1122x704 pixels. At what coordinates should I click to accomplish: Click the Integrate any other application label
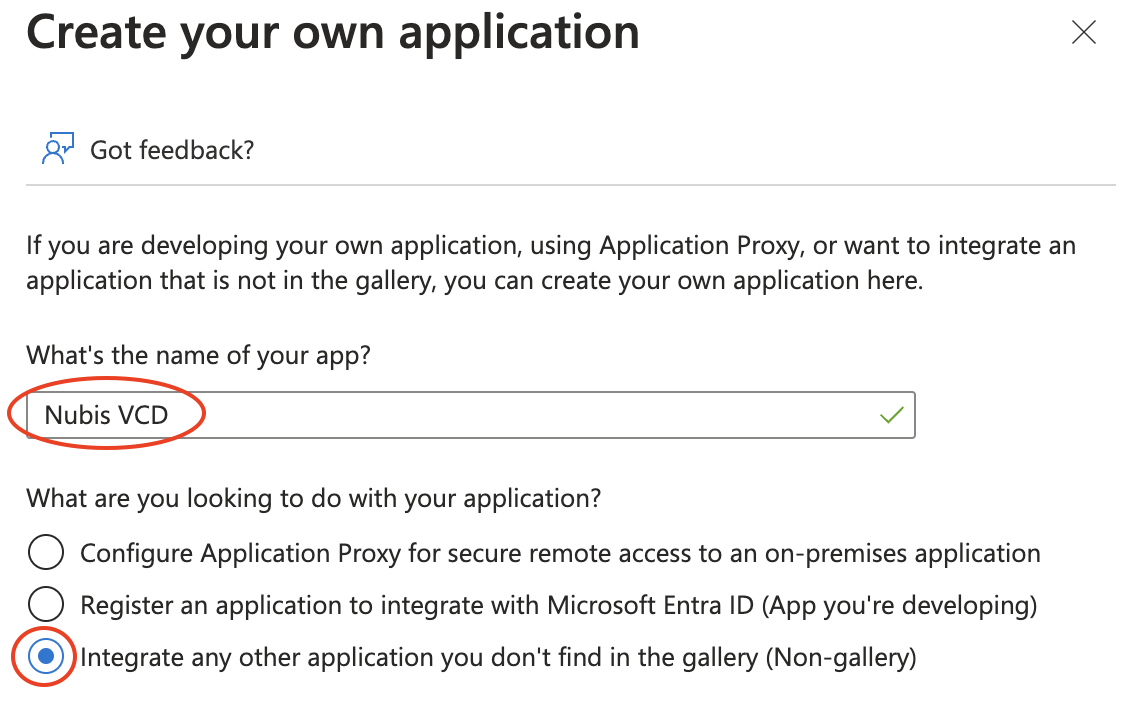(x=420, y=657)
